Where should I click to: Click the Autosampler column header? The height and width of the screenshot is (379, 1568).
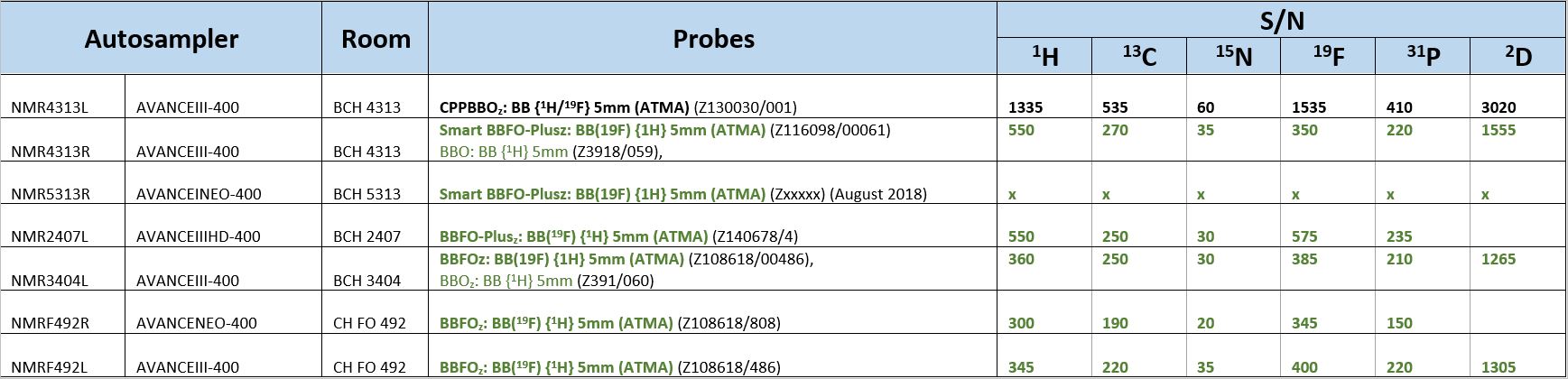162,39
